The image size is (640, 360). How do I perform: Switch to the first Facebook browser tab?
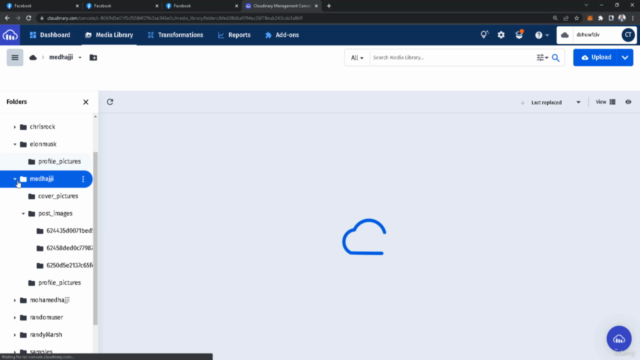tap(42, 6)
